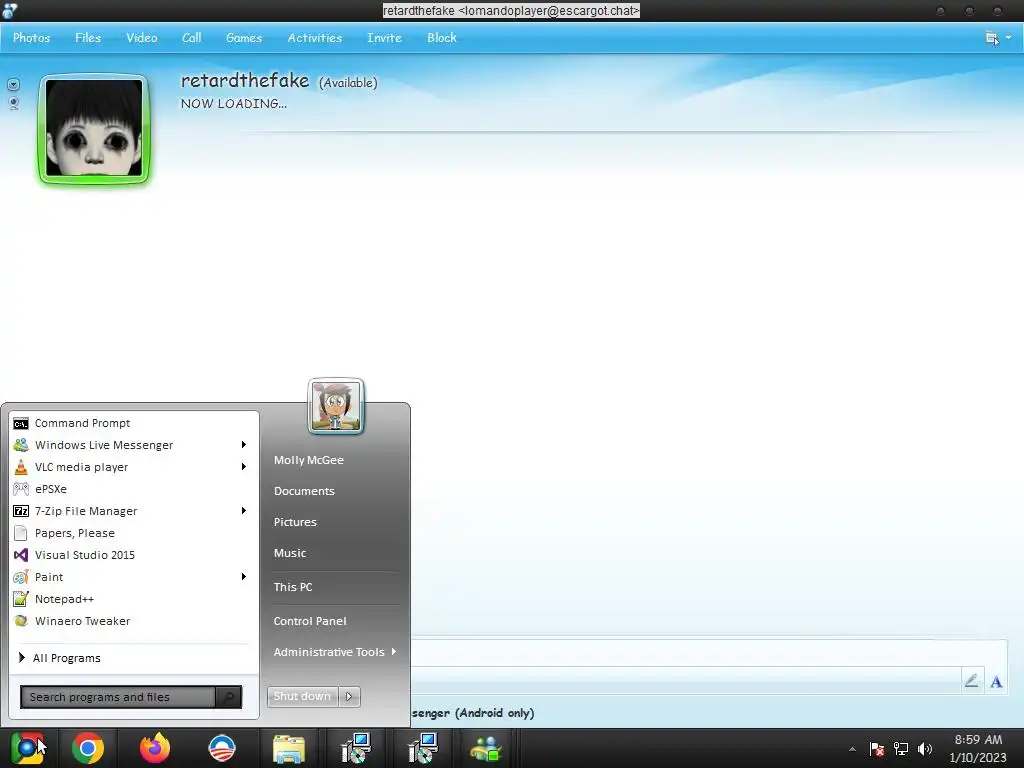This screenshot has width=1024, height=768.
Task: Open the Games menu
Action: [x=244, y=38]
